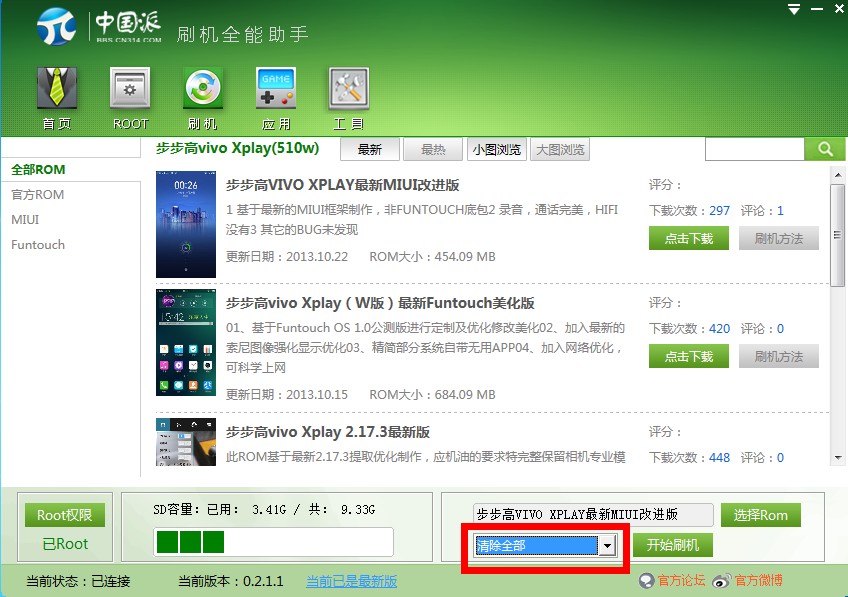The image size is (848, 597).
Task: Click 当前版本：0.2.1.1 text
Action: (x=231, y=581)
